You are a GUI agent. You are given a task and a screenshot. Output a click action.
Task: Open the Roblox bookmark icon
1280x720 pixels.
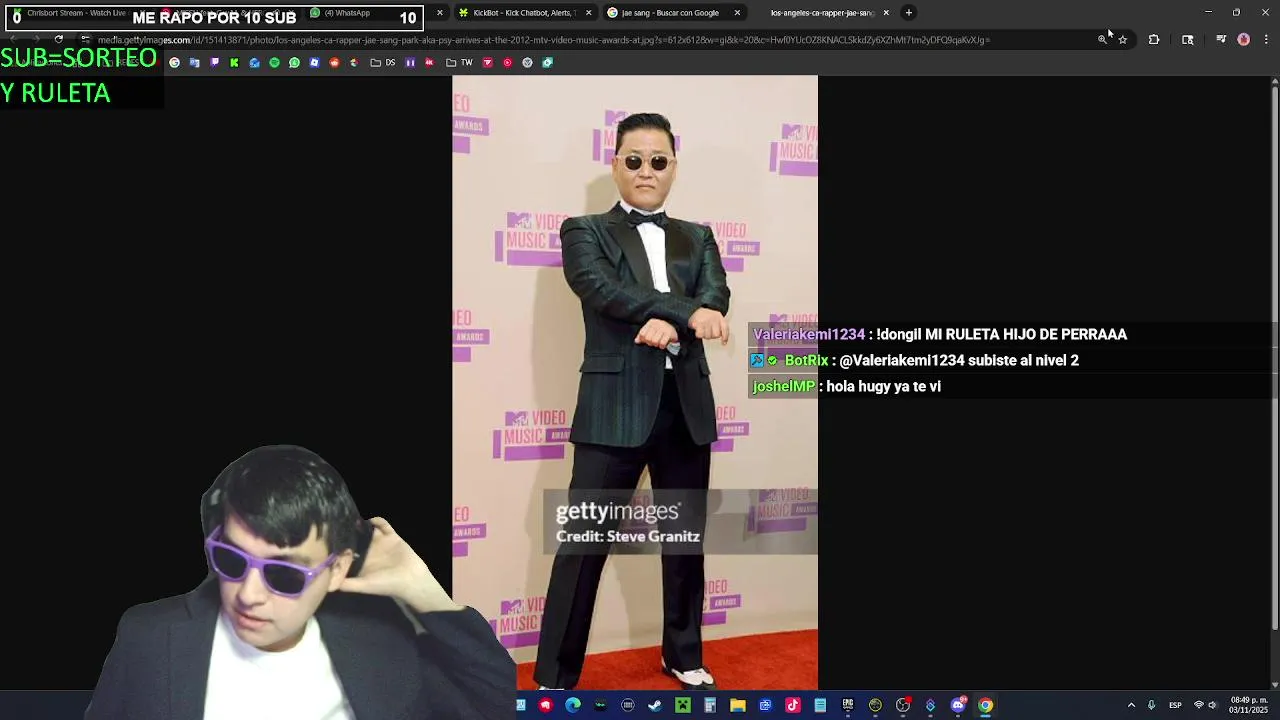point(314,62)
